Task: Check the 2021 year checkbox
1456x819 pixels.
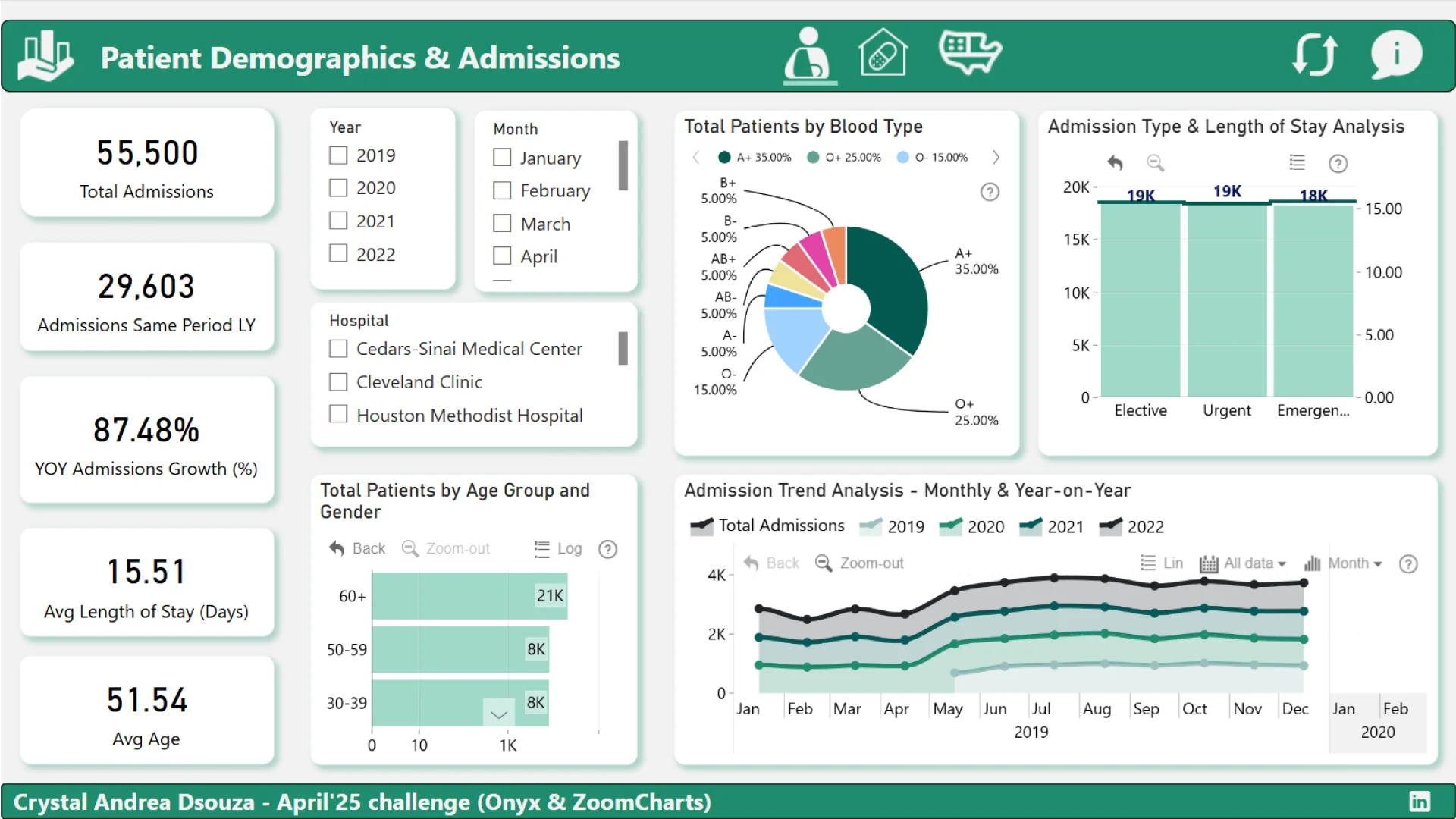Action: click(x=338, y=221)
